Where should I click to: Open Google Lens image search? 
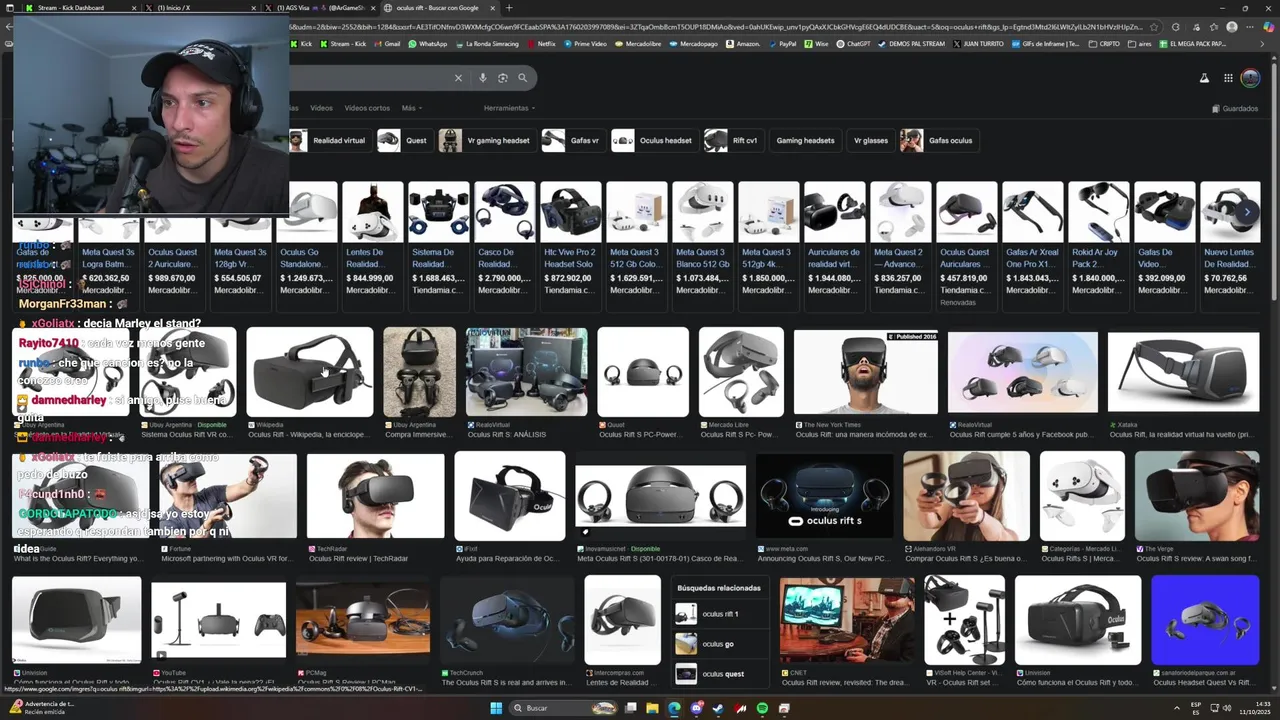[503, 78]
